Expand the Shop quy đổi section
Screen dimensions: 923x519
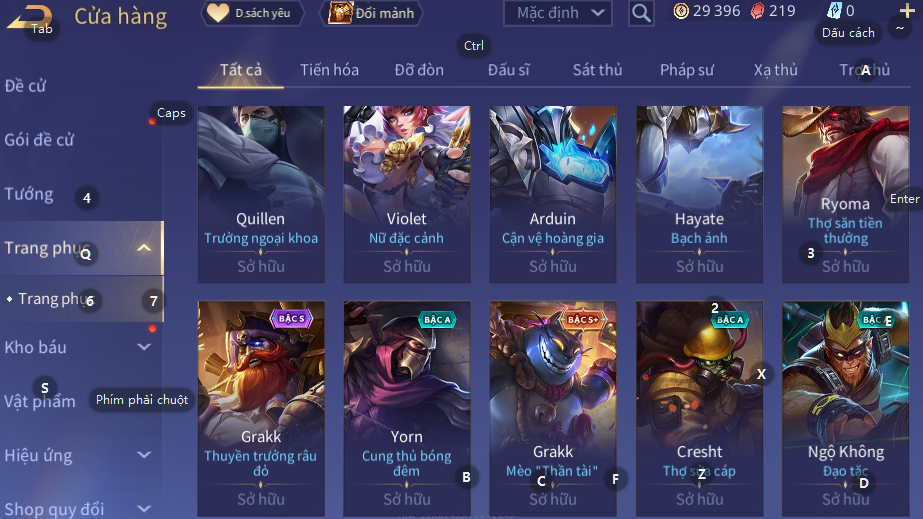tap(144, 508)
